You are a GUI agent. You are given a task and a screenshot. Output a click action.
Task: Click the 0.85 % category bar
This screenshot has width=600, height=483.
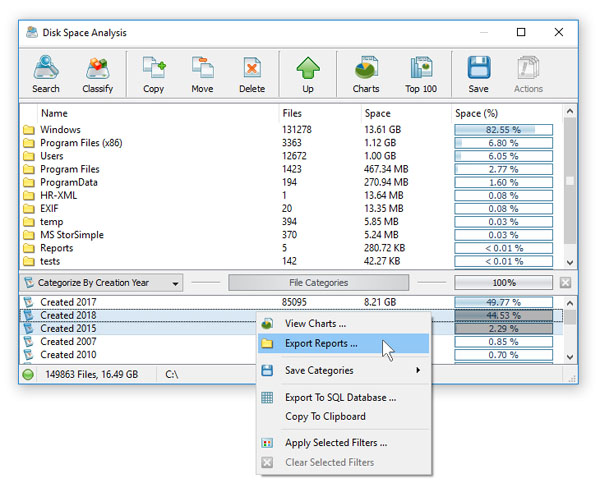click(x=504, y=342)
